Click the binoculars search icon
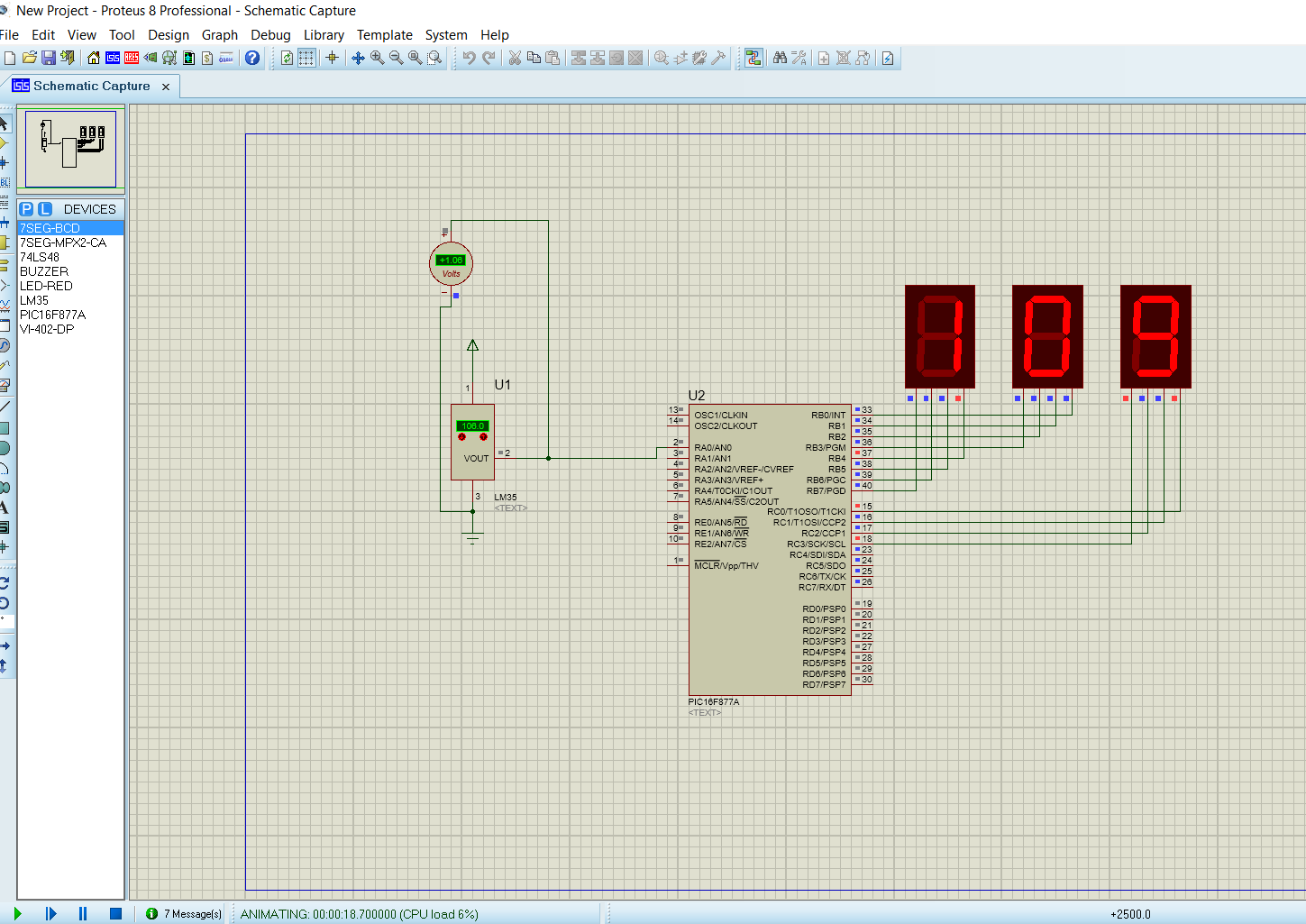The image size is (1306, 924). tap(780, 58)
